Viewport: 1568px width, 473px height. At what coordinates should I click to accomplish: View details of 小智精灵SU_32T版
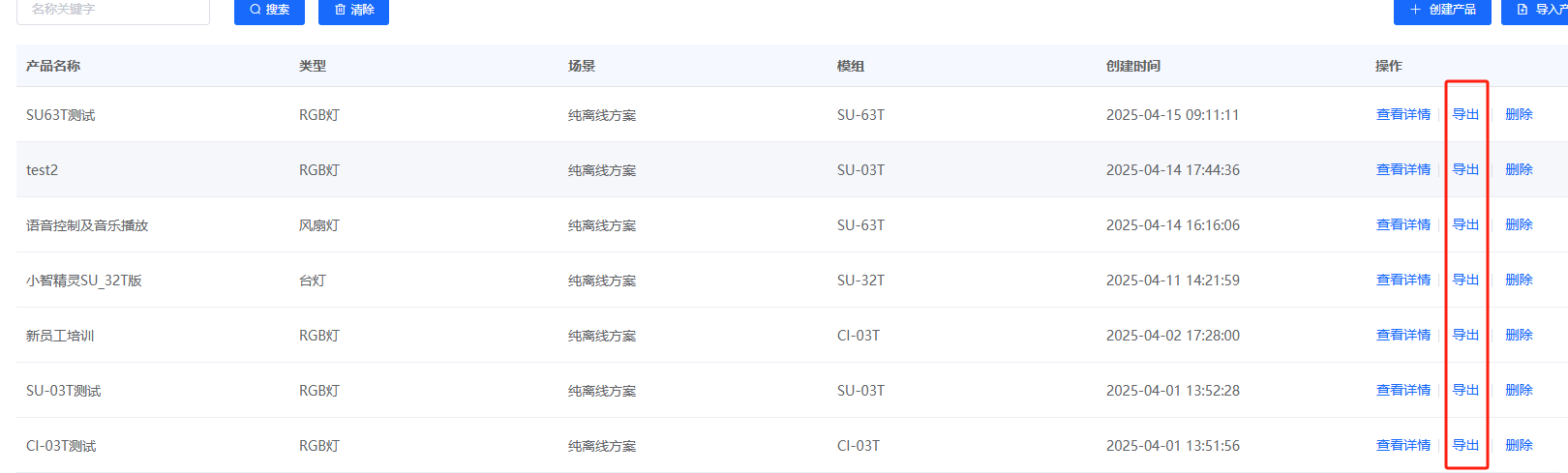(x=1403, y=280)
